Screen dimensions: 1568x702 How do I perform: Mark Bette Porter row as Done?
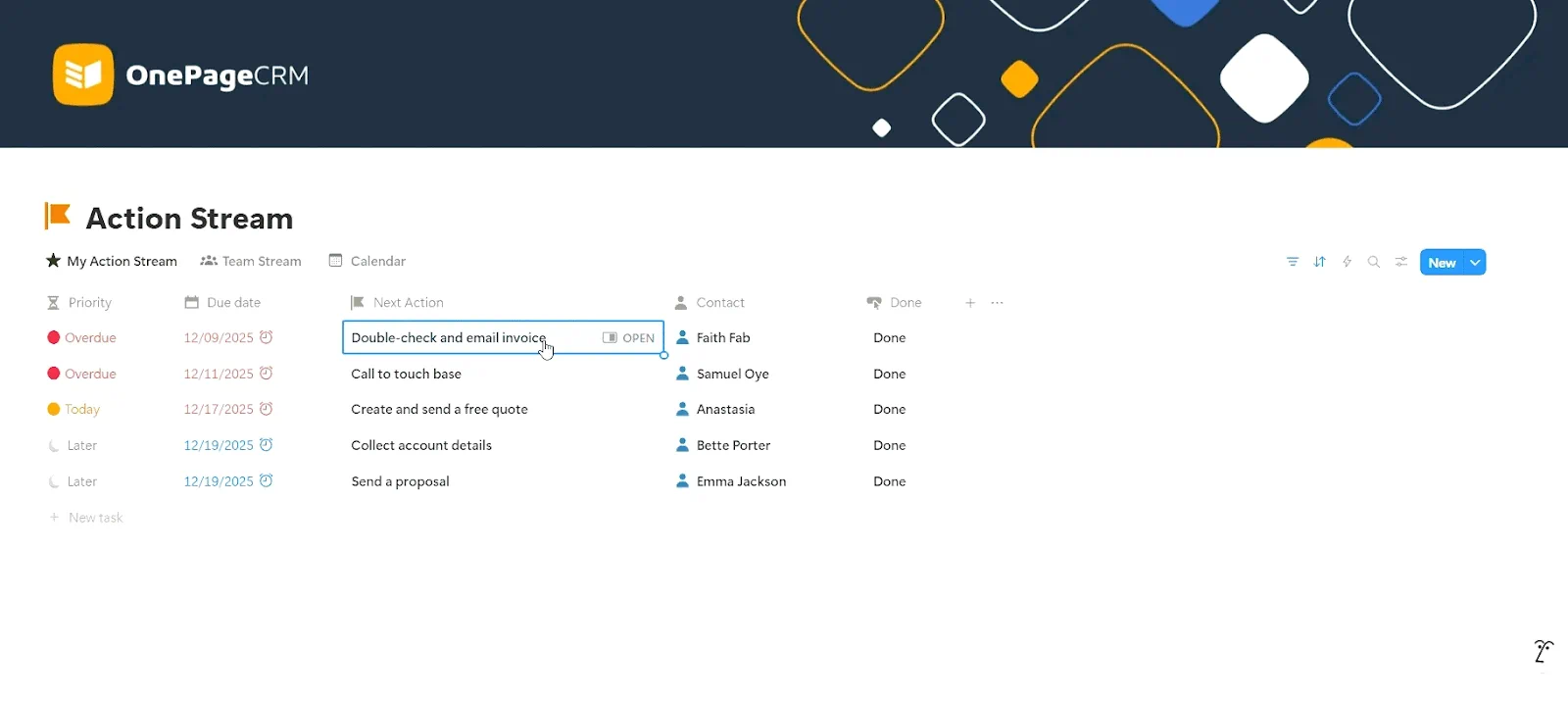coord(890,445)
